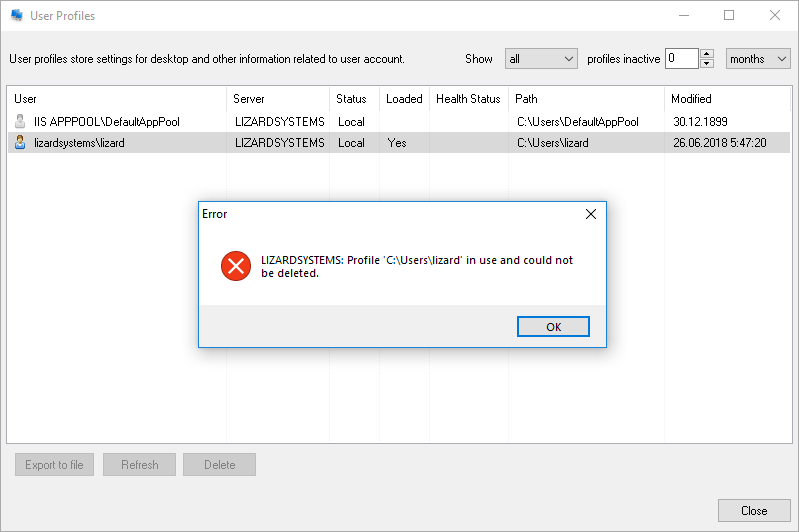Open the Show filter dropdown
The image size is (799, 532).
541,59
